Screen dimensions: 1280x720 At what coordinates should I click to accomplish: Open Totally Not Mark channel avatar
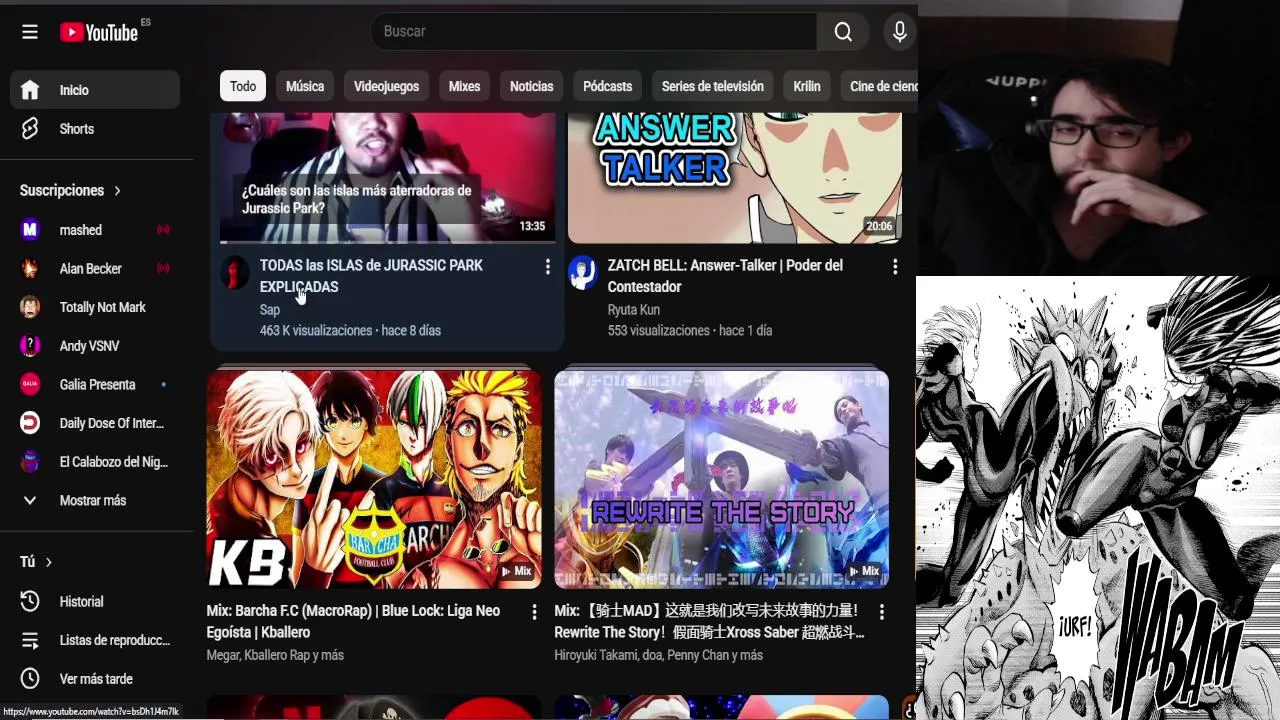30,307
